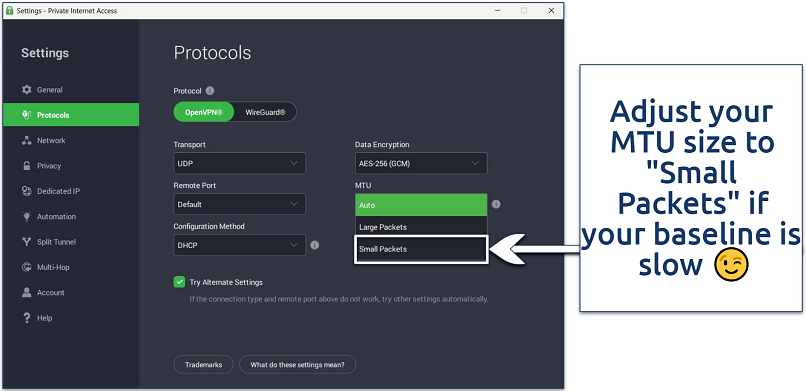Viewport: 806px width, 391px height.
Task: Click the Network nodes icon
Action: [x=27, y=140]
